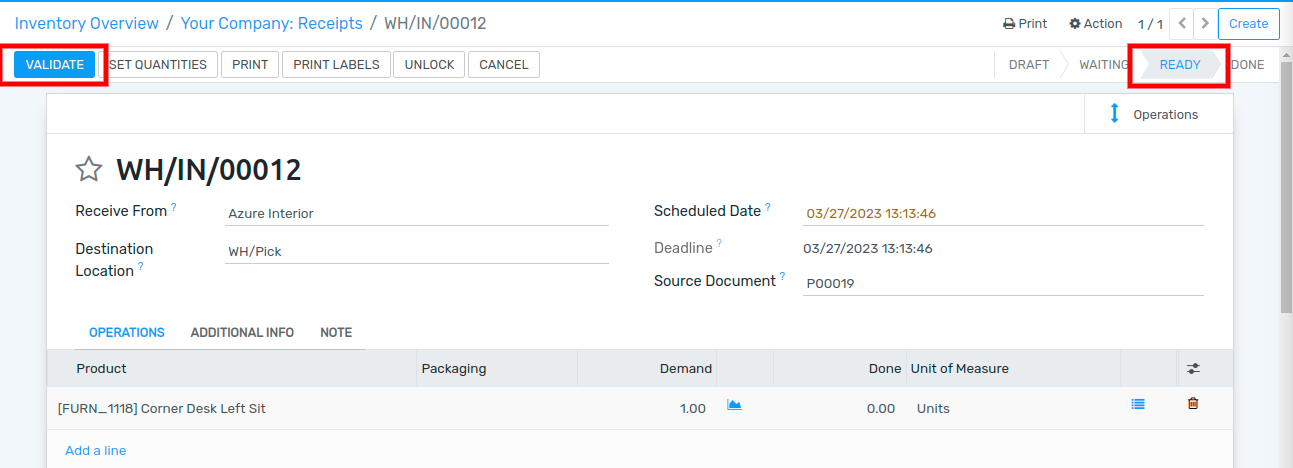Show the help tooltip next to Source Document

(782, 277)
